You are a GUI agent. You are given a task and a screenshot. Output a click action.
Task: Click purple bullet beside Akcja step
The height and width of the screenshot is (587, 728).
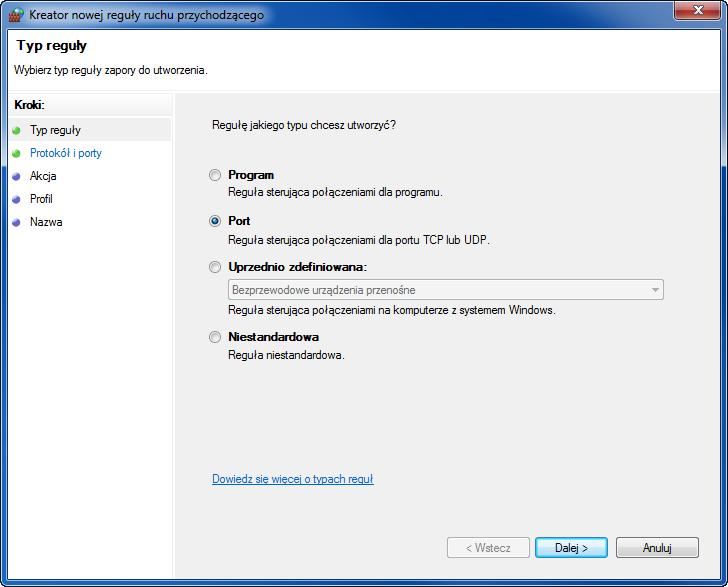[x=16, y=176]
